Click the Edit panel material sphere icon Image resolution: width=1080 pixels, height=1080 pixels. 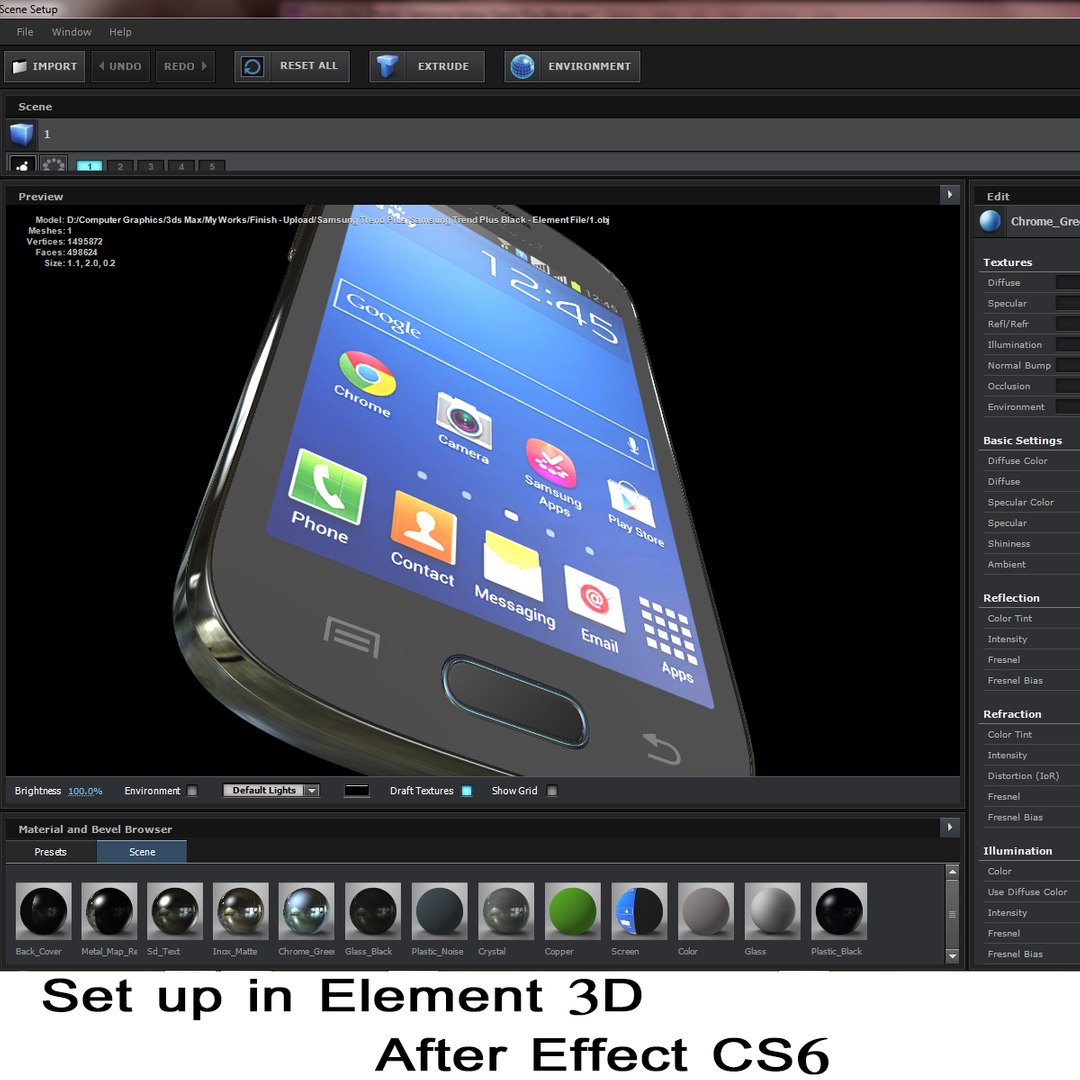click(x=990, y=221)
